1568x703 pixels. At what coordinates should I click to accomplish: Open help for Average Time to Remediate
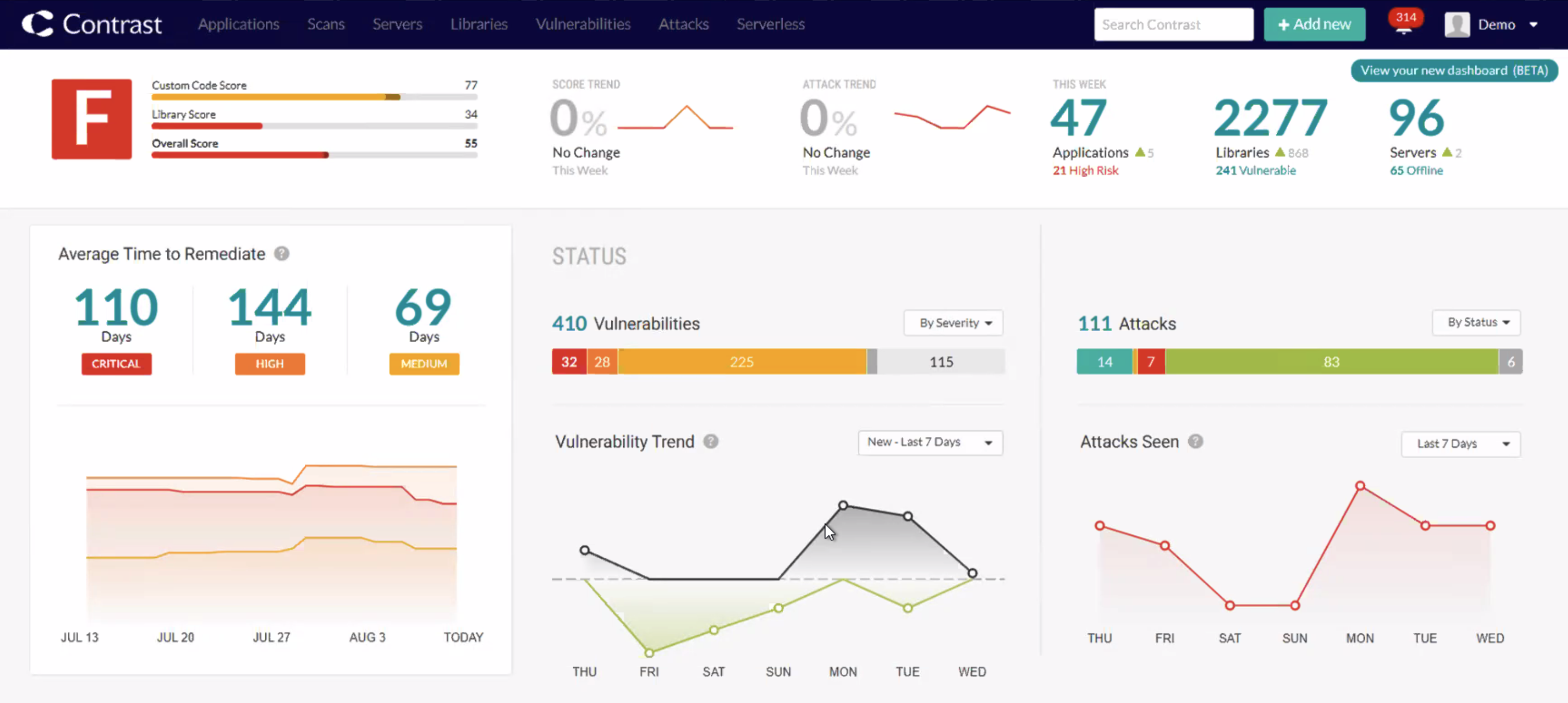281,254
